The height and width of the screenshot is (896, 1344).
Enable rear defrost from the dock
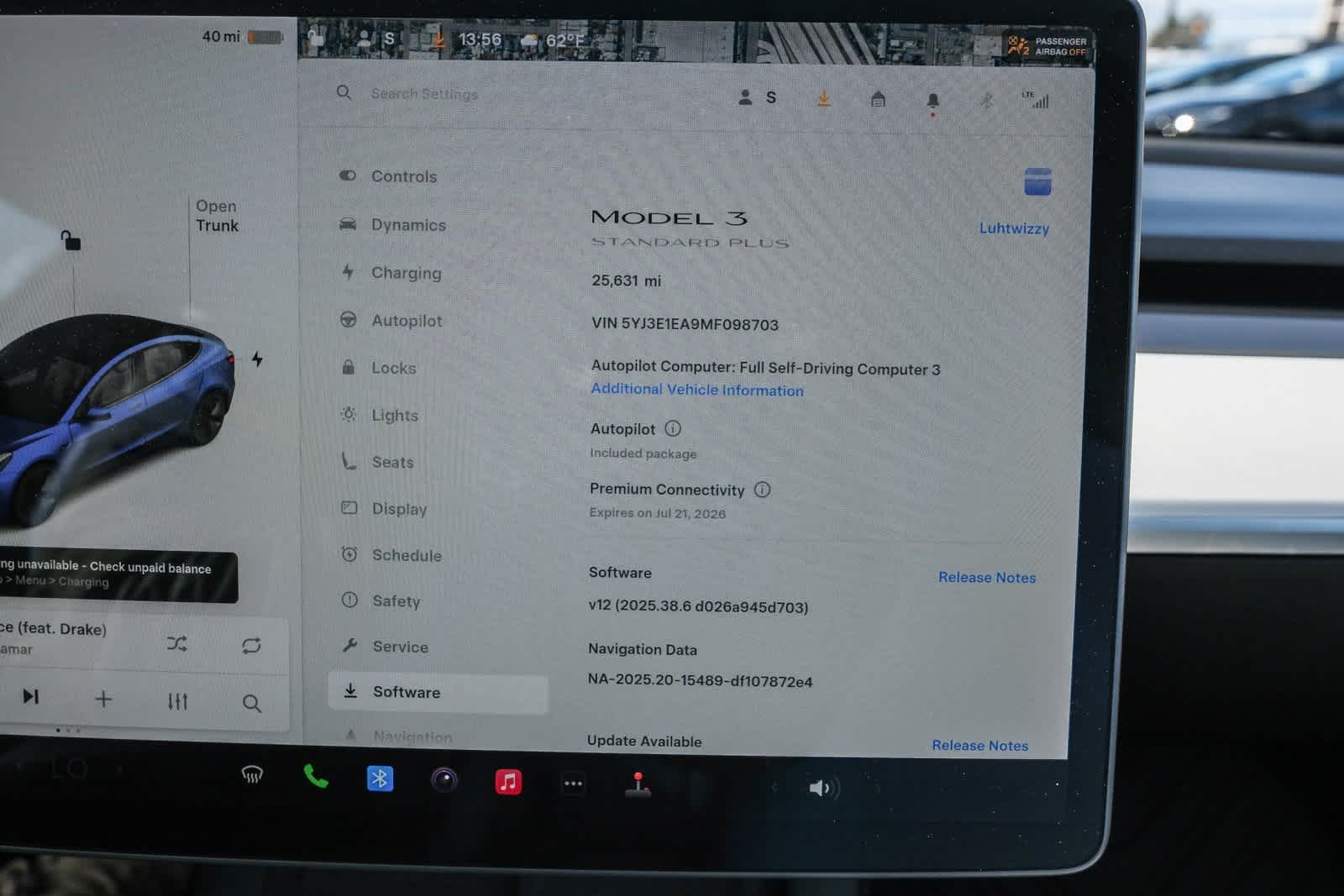coord(251,777)
